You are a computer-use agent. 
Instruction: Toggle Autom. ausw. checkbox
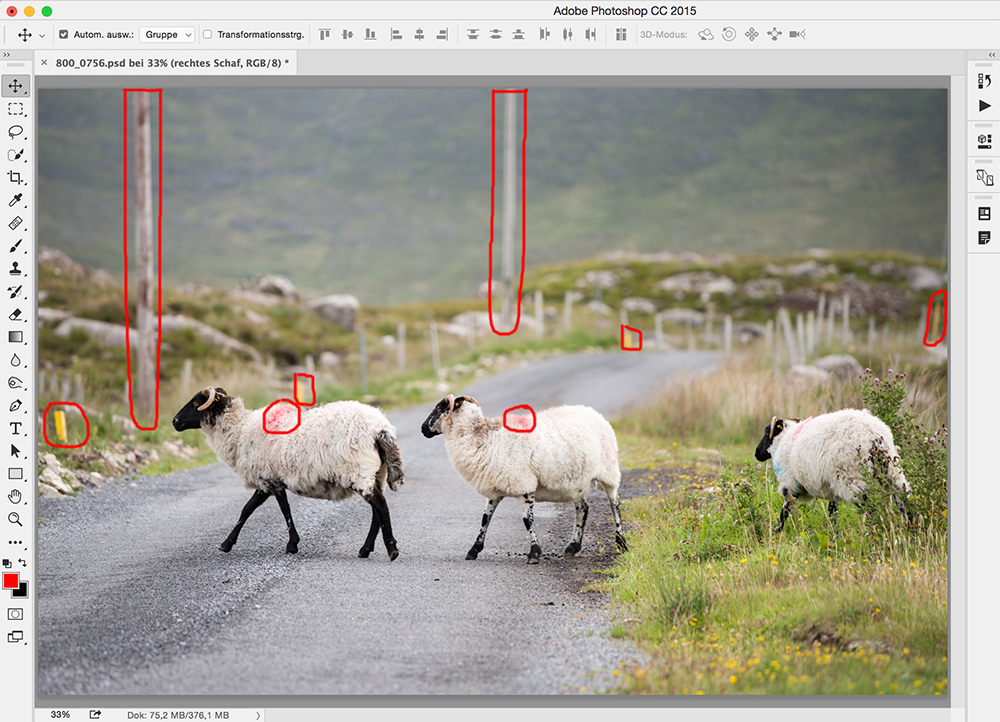(x=63, y=34)
